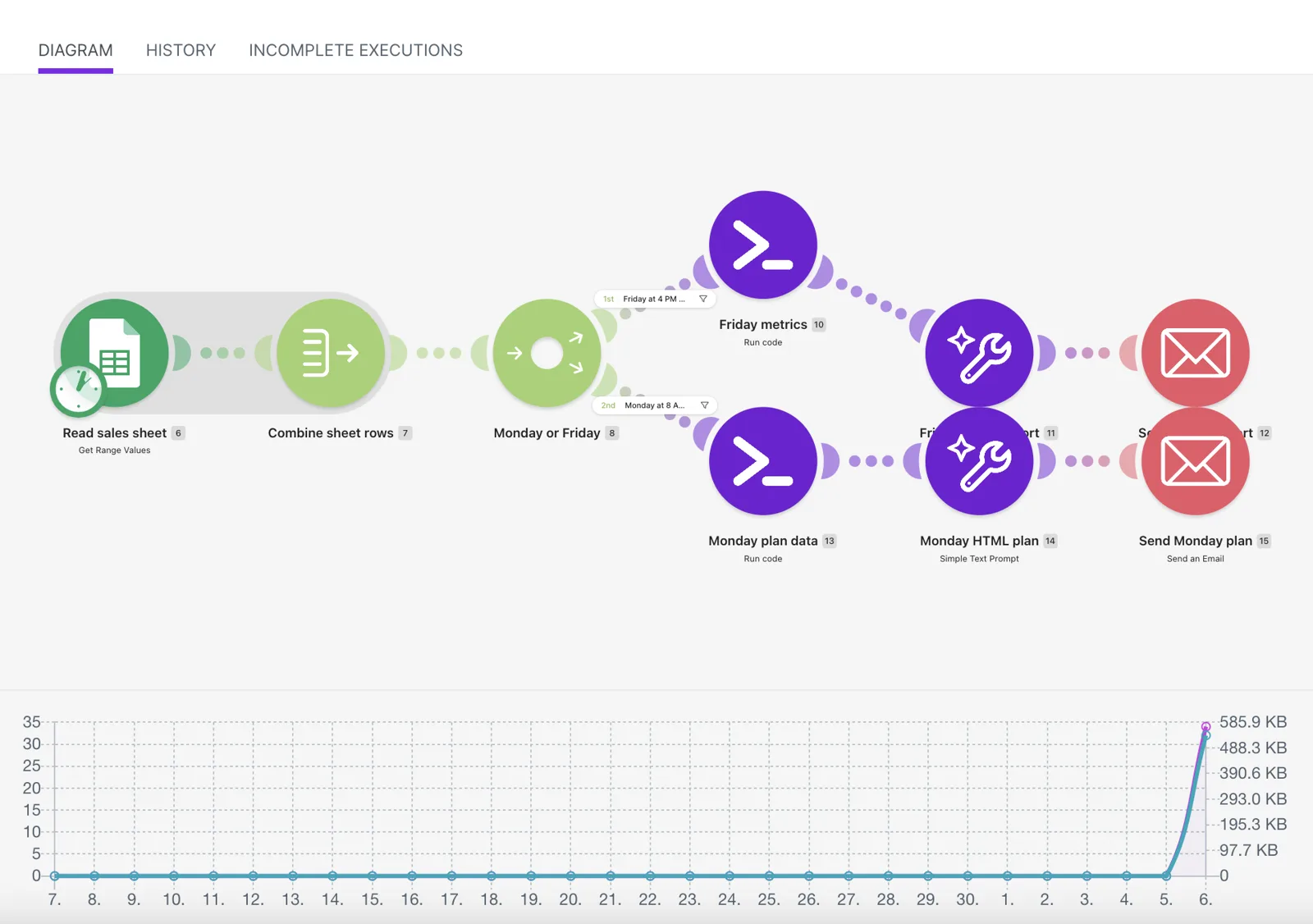Open the Monday plan data code module

tap(763, 461)
